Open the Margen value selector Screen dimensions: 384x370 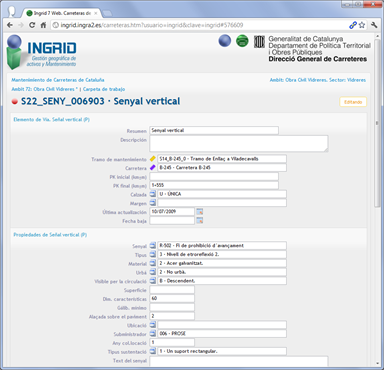pos(153,203)
